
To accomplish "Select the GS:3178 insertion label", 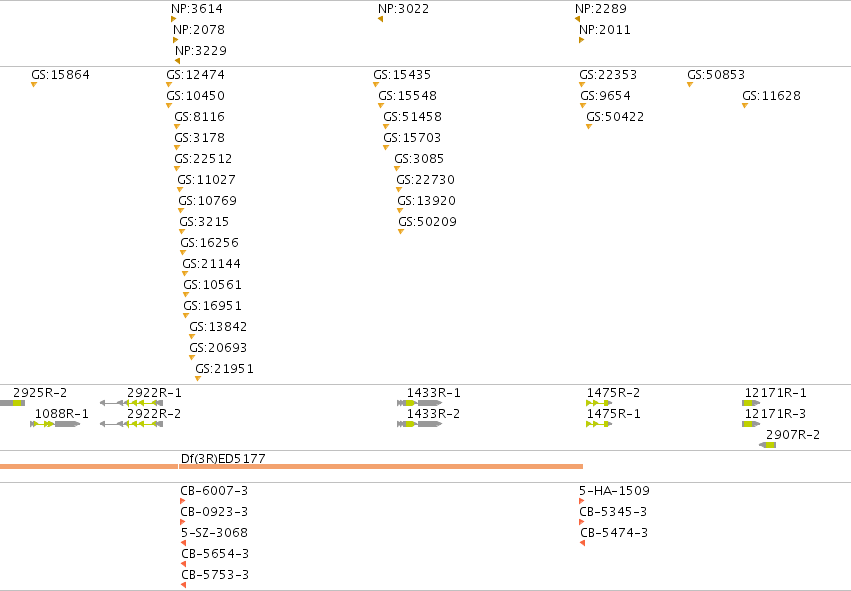I will [x=199, y=138].
